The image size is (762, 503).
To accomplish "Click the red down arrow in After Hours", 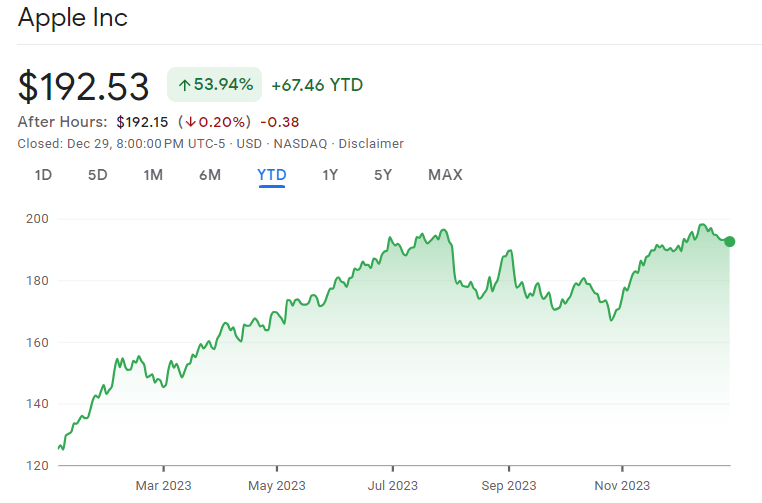I will (190, 122).
